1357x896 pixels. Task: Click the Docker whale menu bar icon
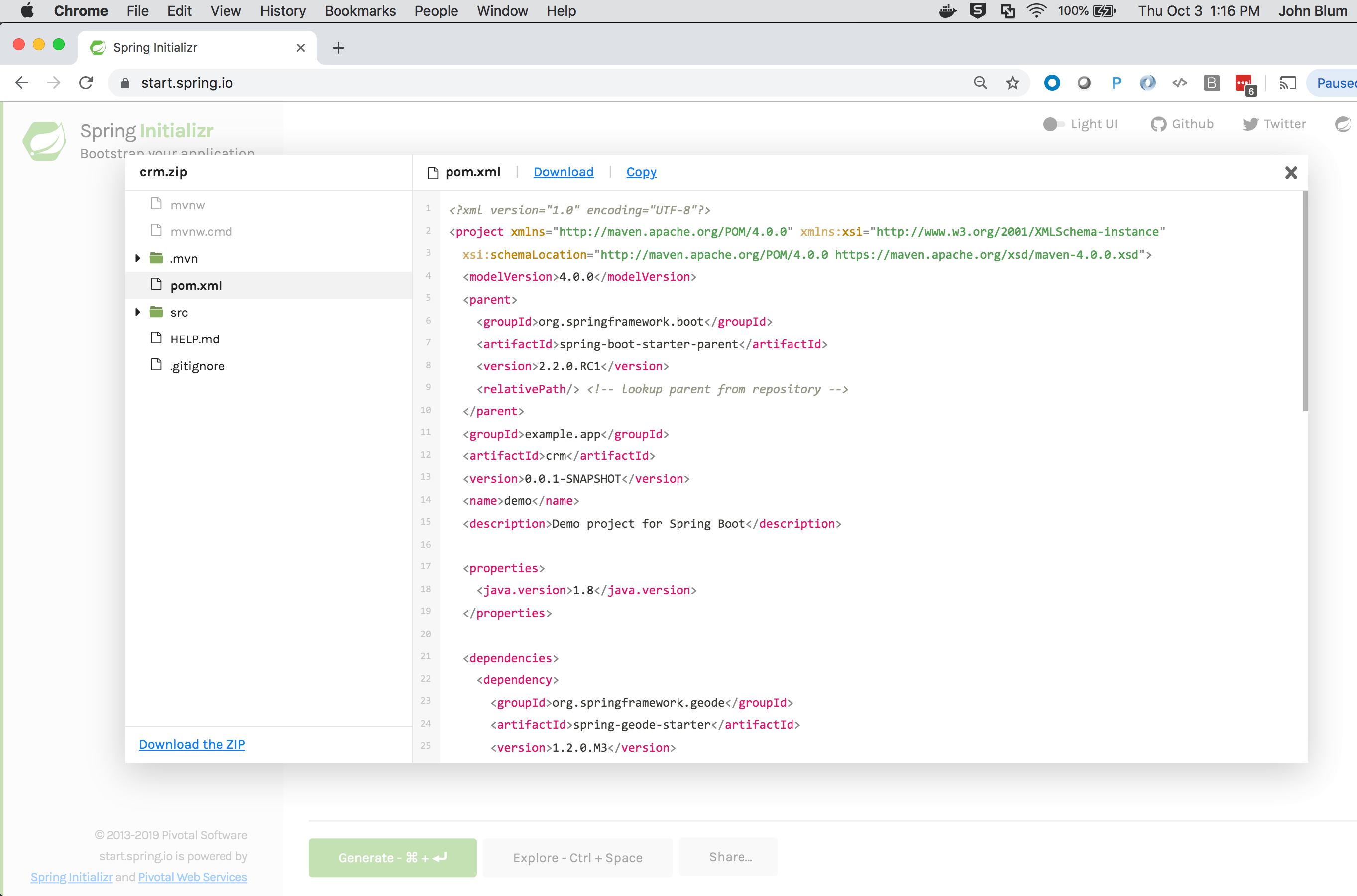[x=948, y=11]
